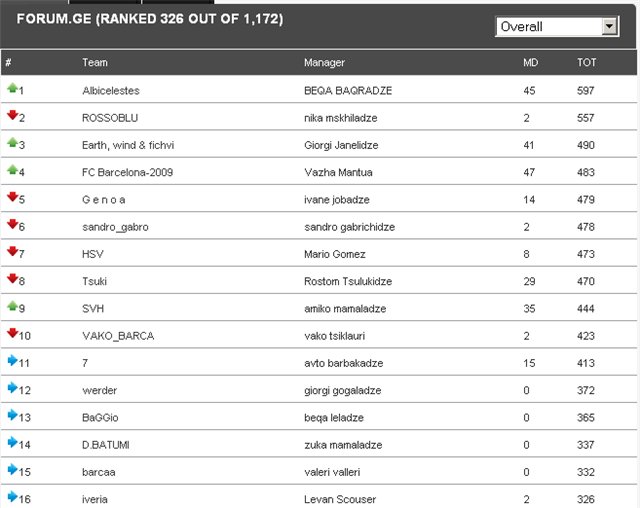Select the G e n o a team
Viewport: 640px width, 508px height.
pyautogui.click(x=103, y=199)
